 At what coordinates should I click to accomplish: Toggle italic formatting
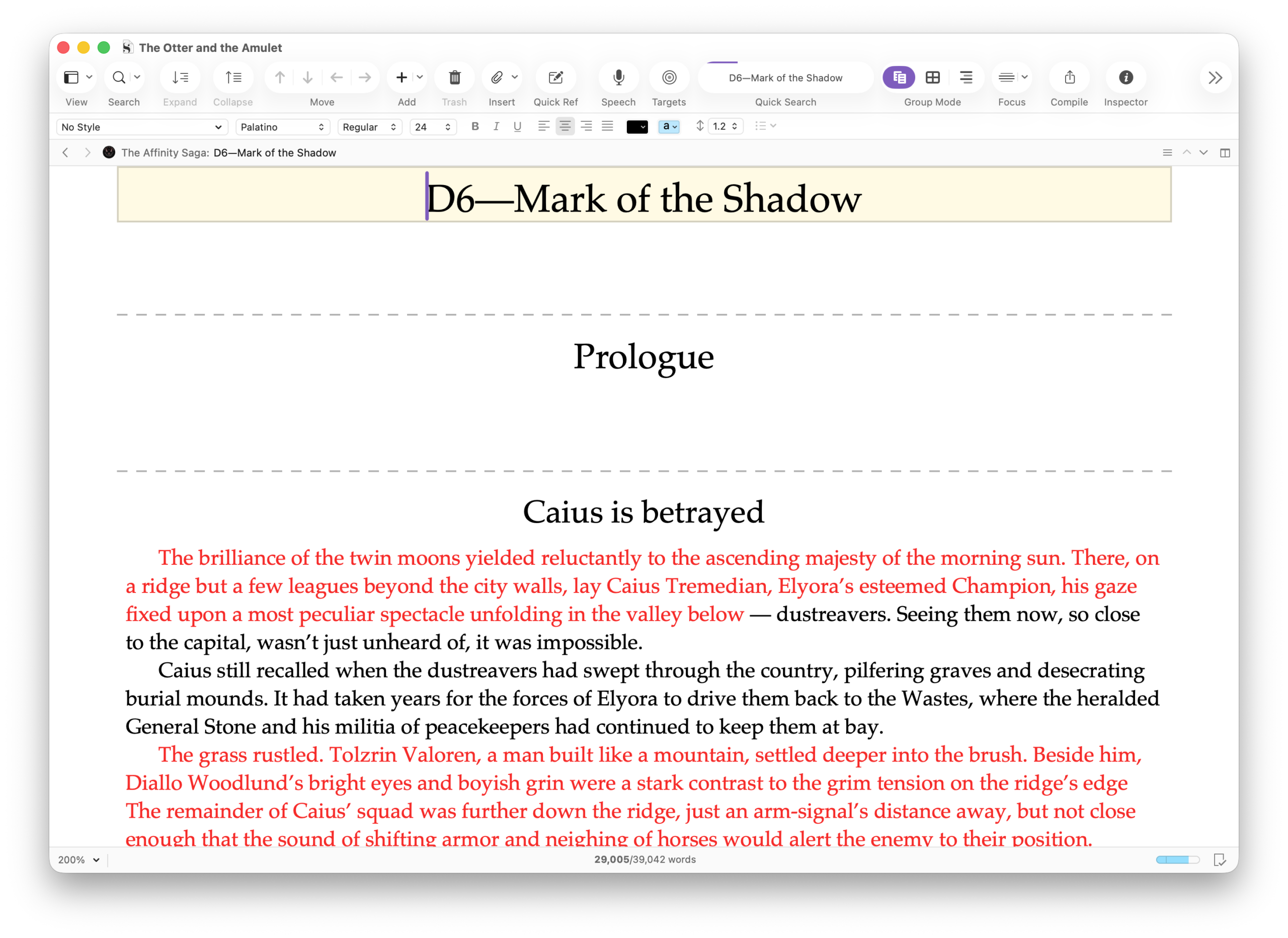496,127
